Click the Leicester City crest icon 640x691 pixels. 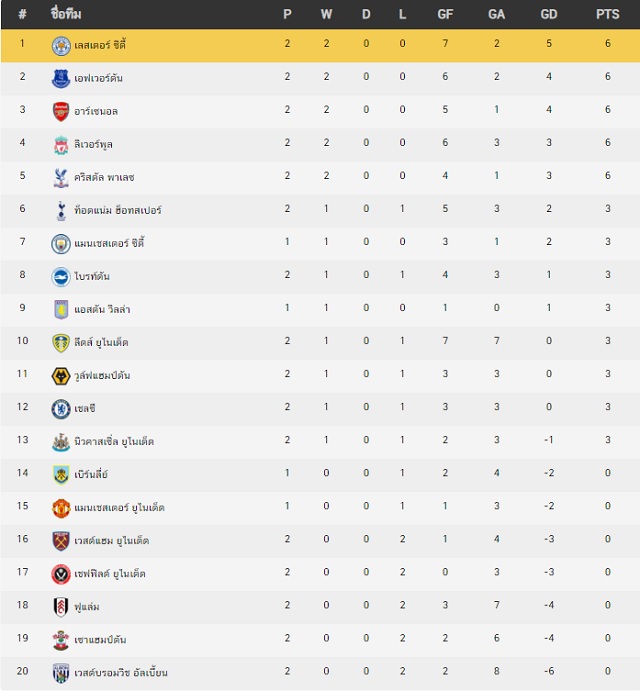tap(61, 46)
